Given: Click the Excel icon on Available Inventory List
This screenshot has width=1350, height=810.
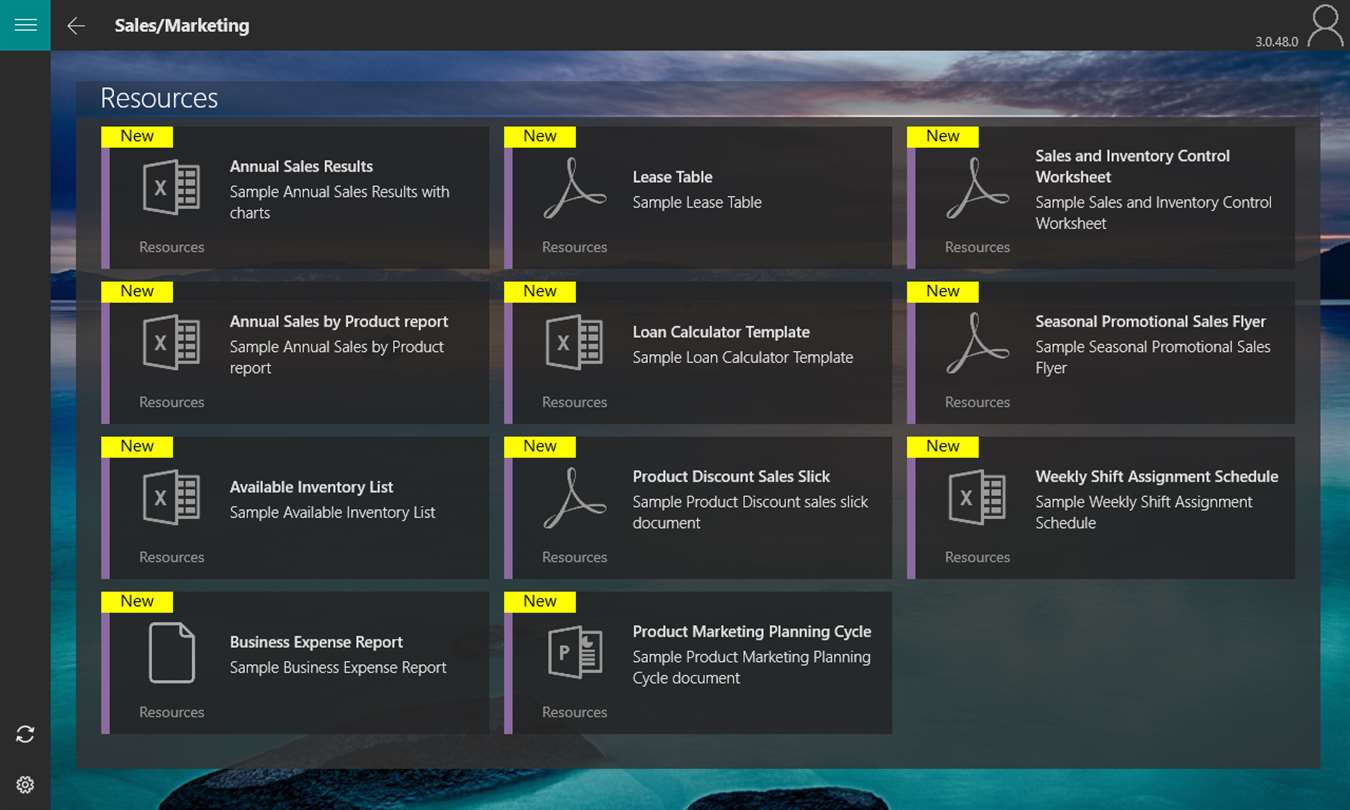Looking at the screenshot, I should pos(172,497).
